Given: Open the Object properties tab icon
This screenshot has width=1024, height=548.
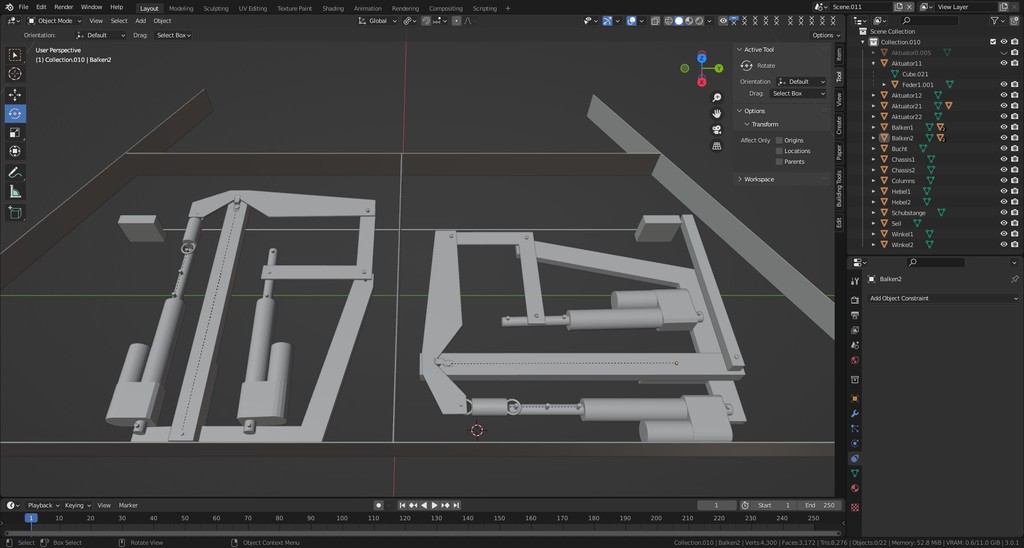Looking at the screenshot, I should pyautogui.click(x=855, y=398).
